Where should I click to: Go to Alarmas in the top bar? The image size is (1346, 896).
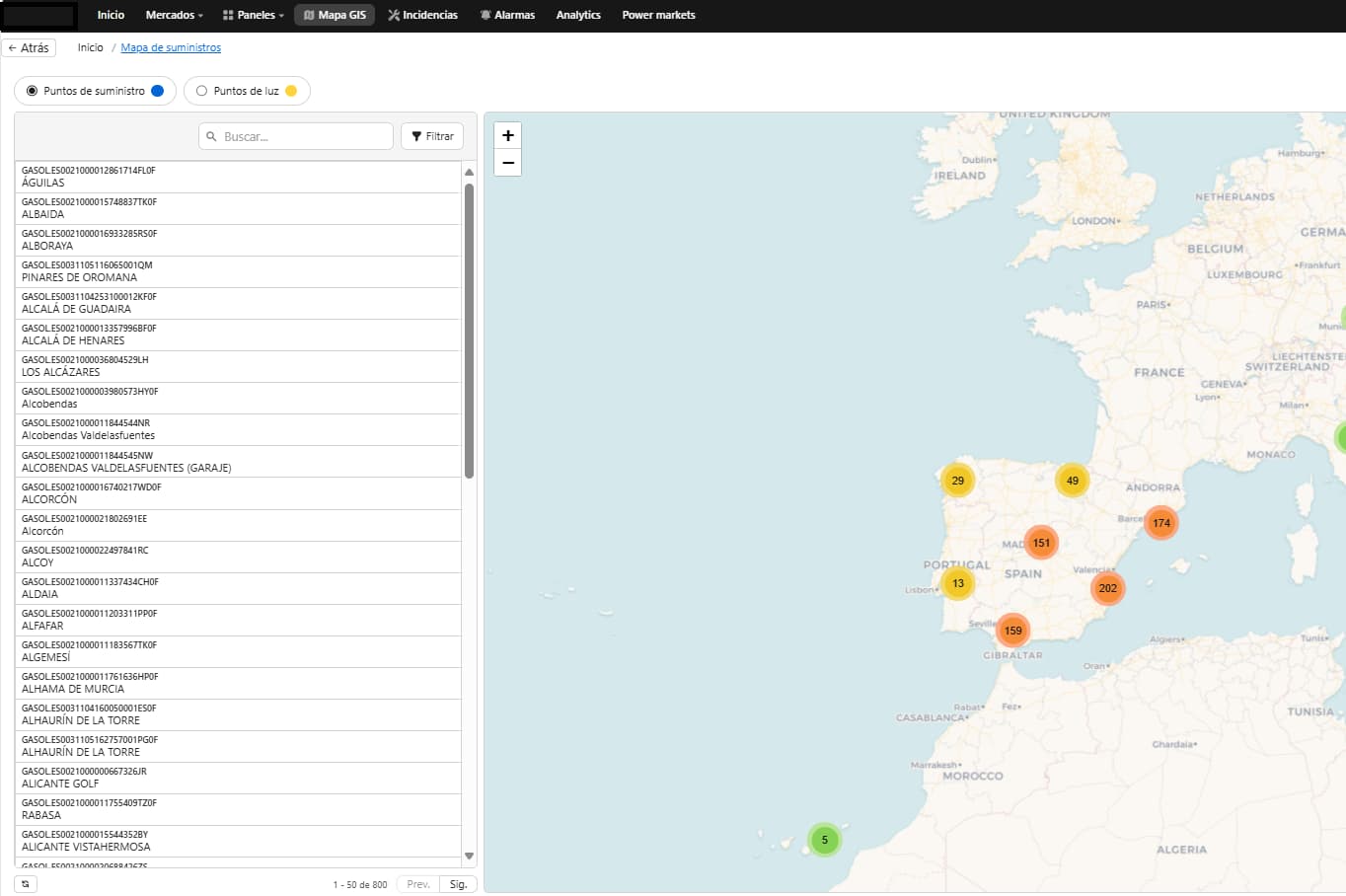[507, 15]
